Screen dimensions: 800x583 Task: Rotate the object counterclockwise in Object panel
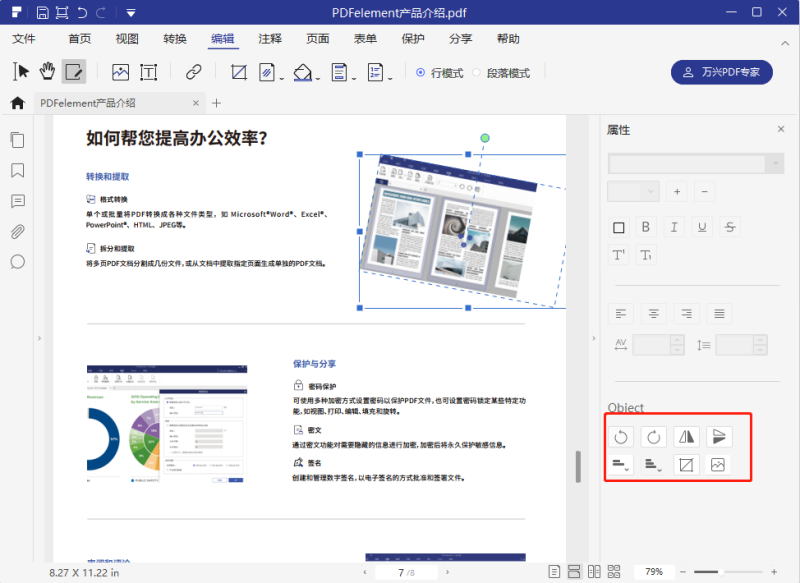coord(621,435)
